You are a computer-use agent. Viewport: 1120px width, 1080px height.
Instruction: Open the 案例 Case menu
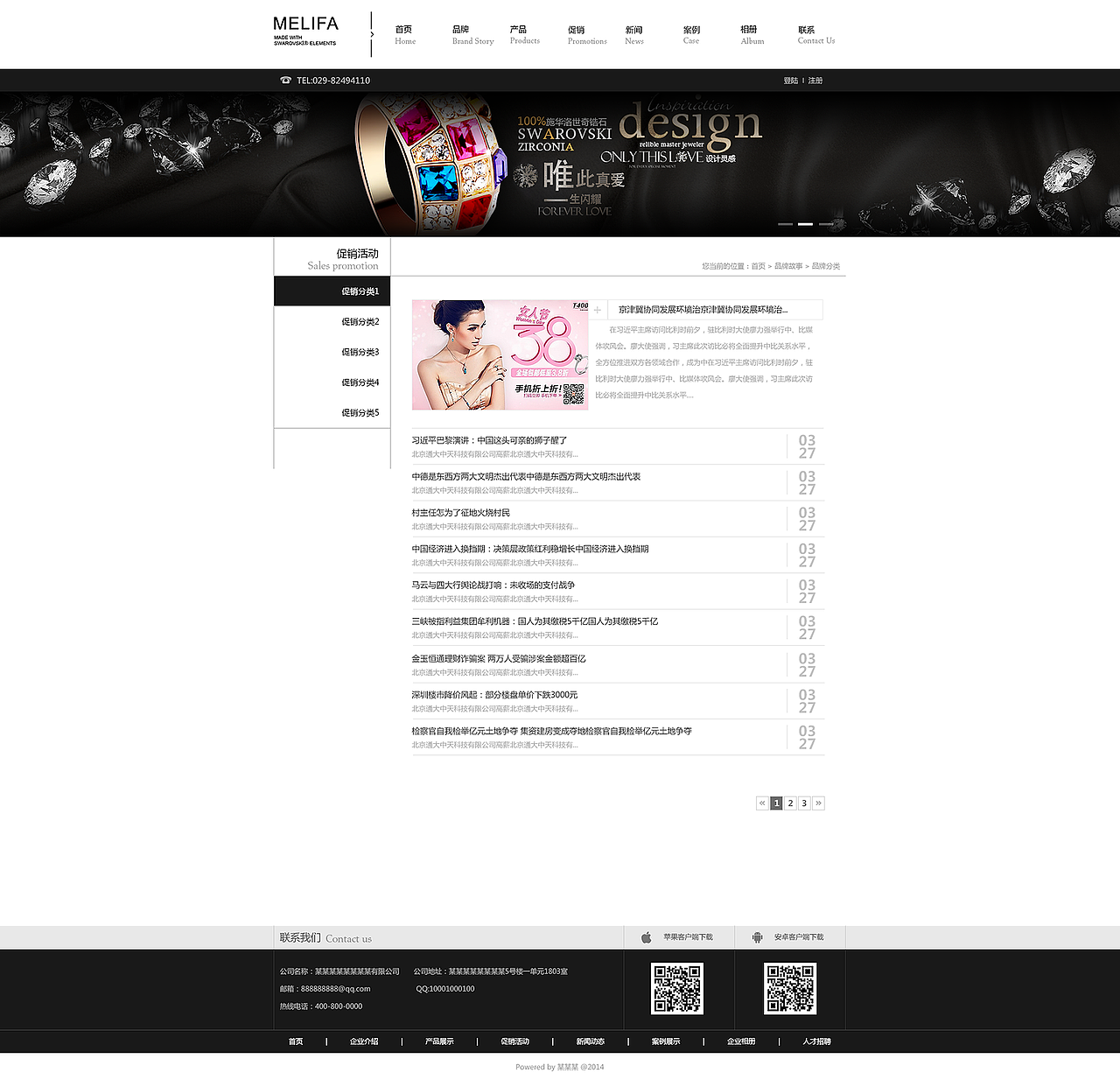(x=691, y=35)
